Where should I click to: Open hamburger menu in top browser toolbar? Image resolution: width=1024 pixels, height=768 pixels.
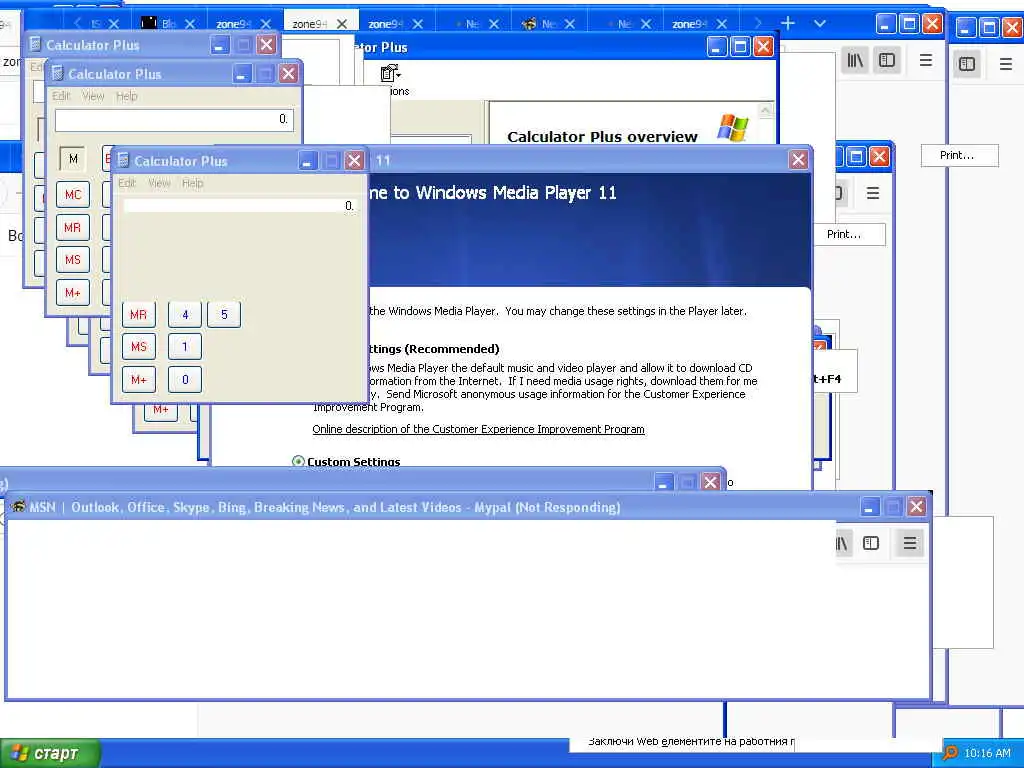(925, 61)
